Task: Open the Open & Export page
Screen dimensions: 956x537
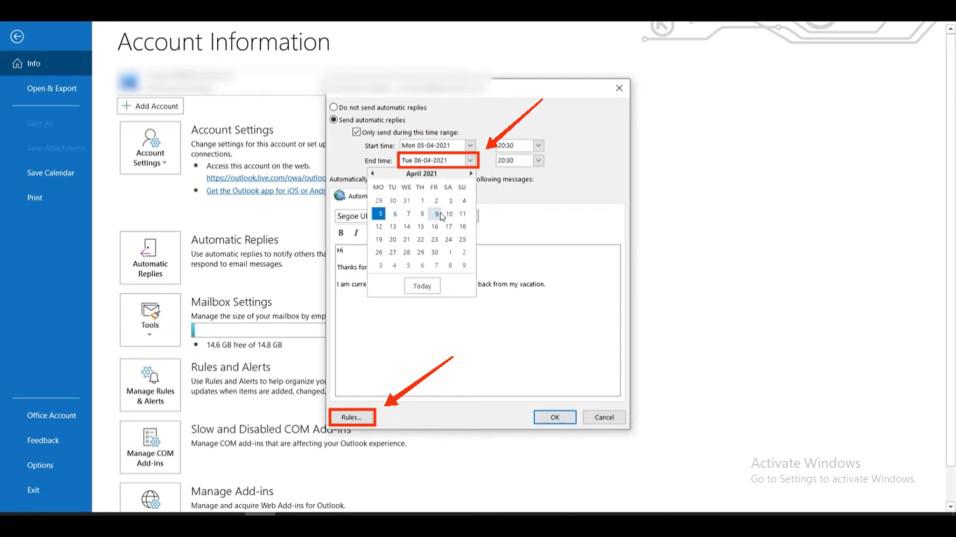Action: pyautogui.click(x=52, y=88)
